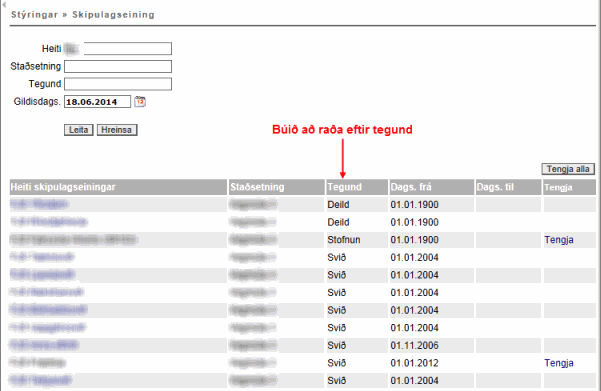
Task: Open the calendar picker beside Gildisdags.
Action: pyautogui.click(x=140, y=102)
